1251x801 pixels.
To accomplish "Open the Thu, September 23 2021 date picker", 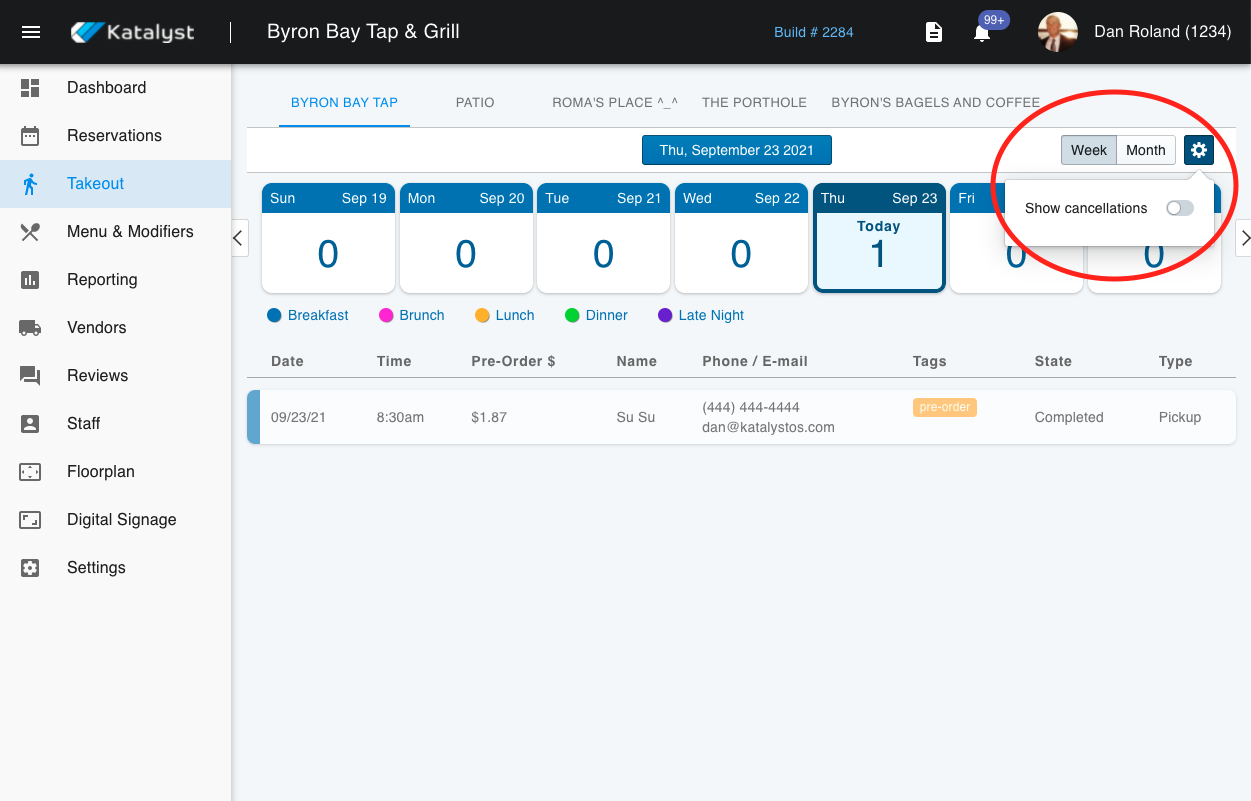I will (736, 150).
